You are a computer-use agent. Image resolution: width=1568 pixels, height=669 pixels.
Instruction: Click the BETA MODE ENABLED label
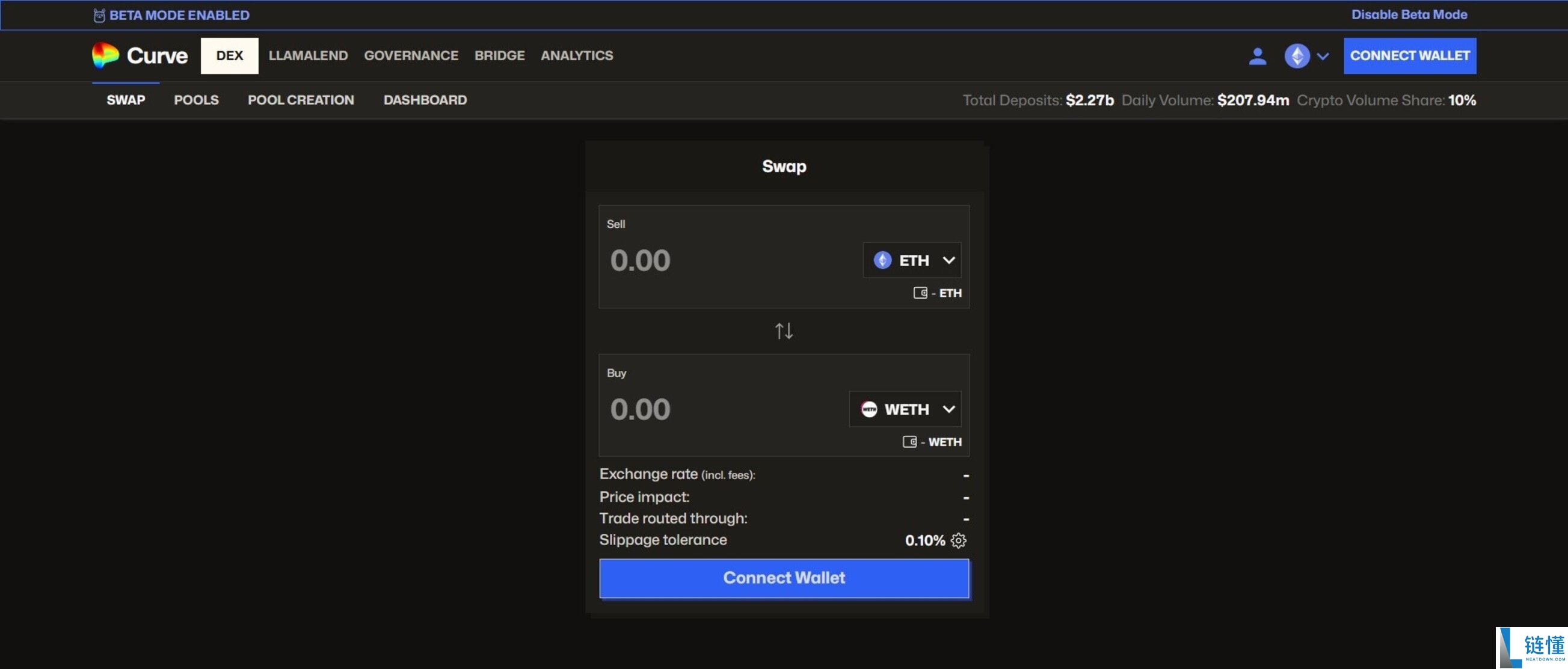(x=180, y=15)
